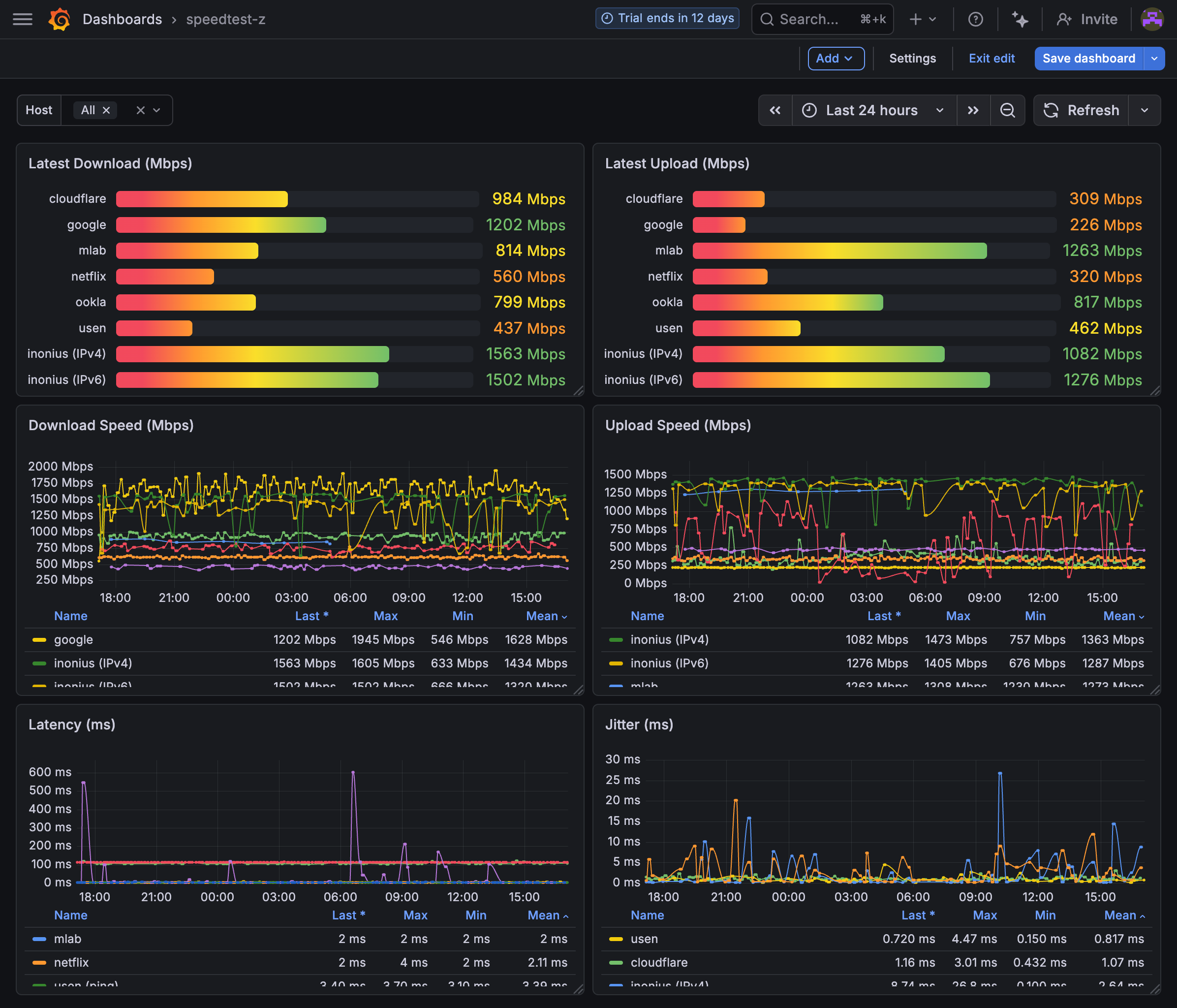Focus the Search input field
This screenshot has height=1008, width=1177.
click(x=822, y=19)
